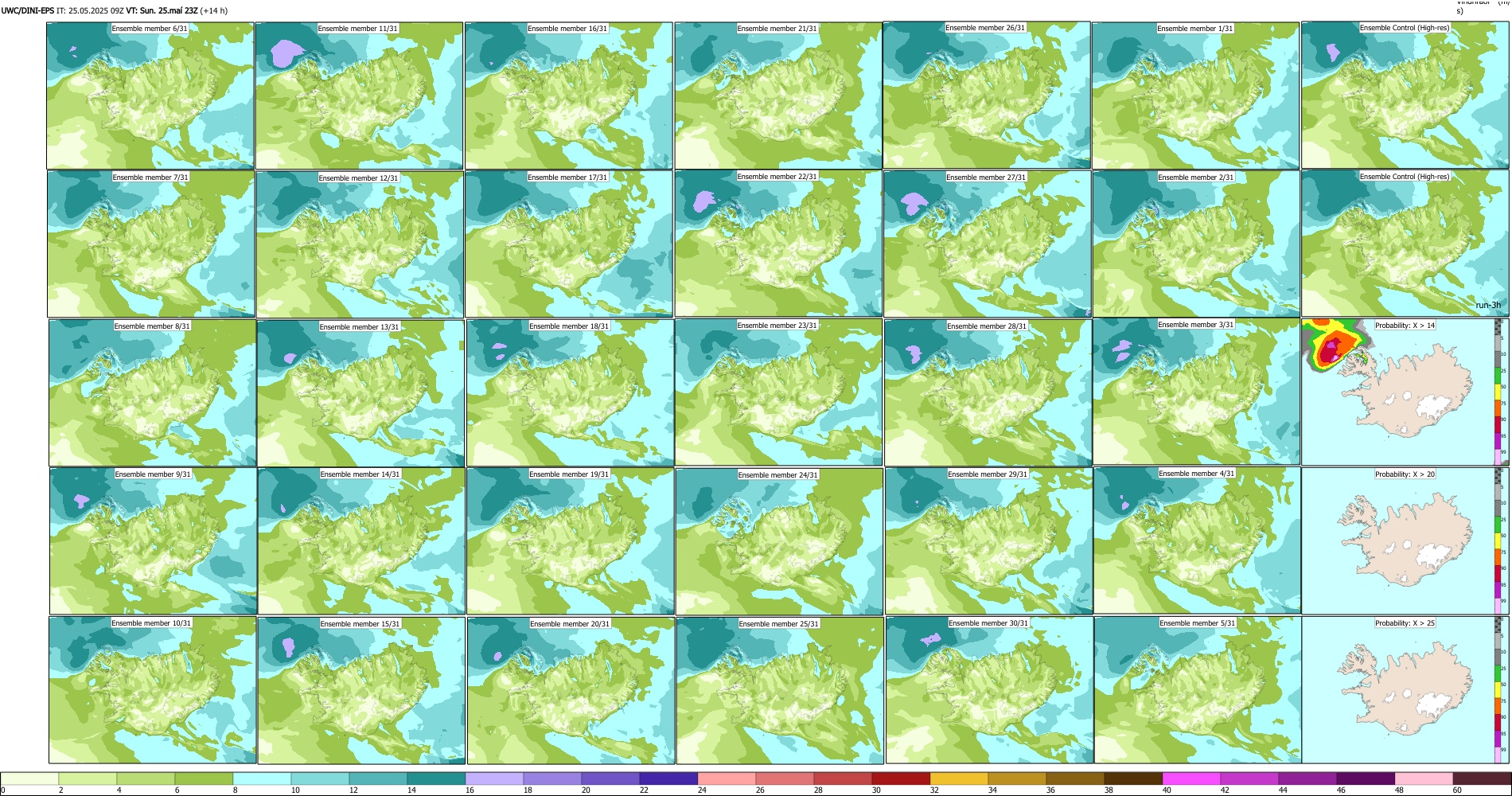
Task: Click the 'Ensemble member 19/31' title text
Action: [570, 474]
